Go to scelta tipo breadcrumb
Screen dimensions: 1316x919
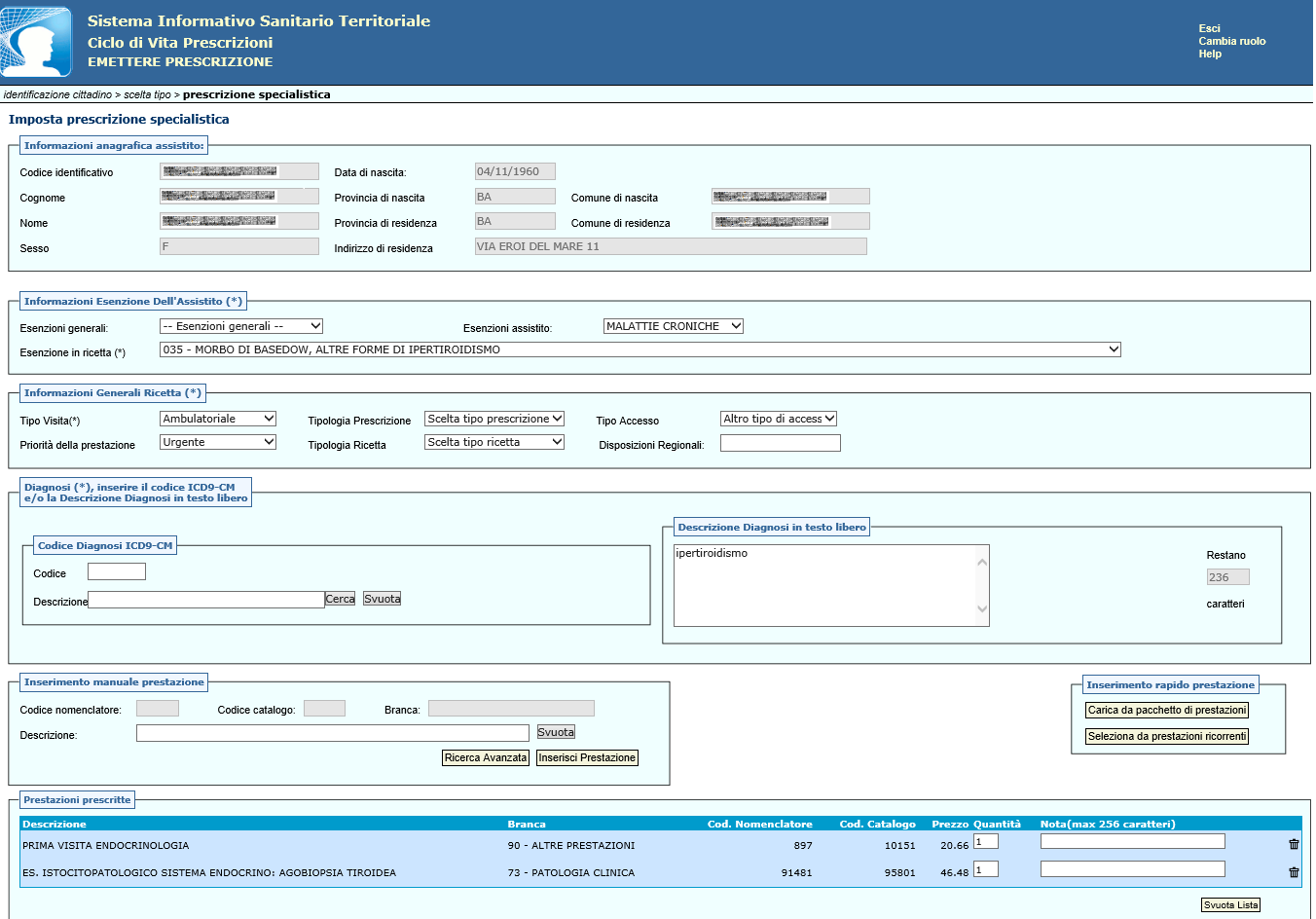click(147, 94)
